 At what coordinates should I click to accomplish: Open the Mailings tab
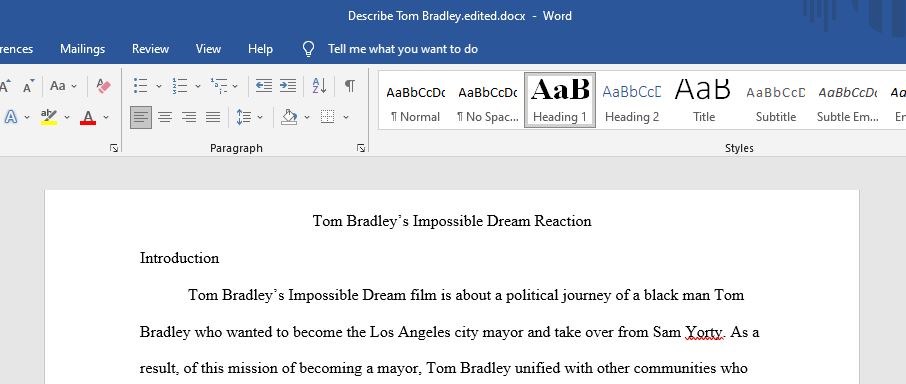(83, 49)
